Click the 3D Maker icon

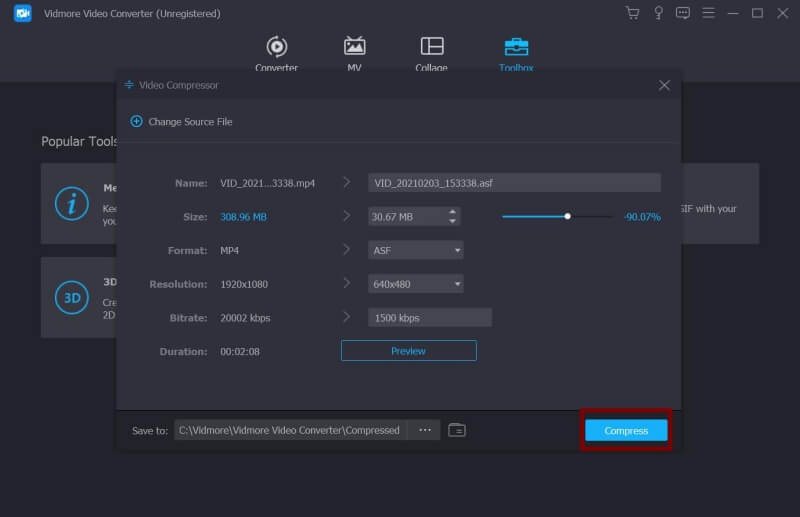point(71,298)
